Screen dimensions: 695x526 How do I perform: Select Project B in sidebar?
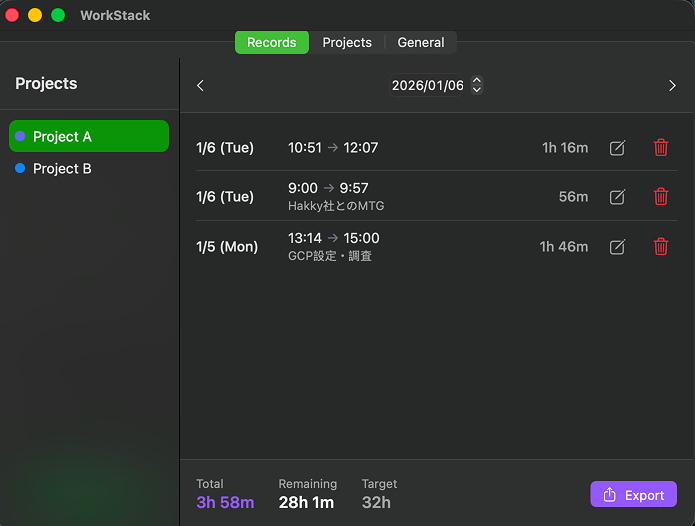click(x=89, y=168)
